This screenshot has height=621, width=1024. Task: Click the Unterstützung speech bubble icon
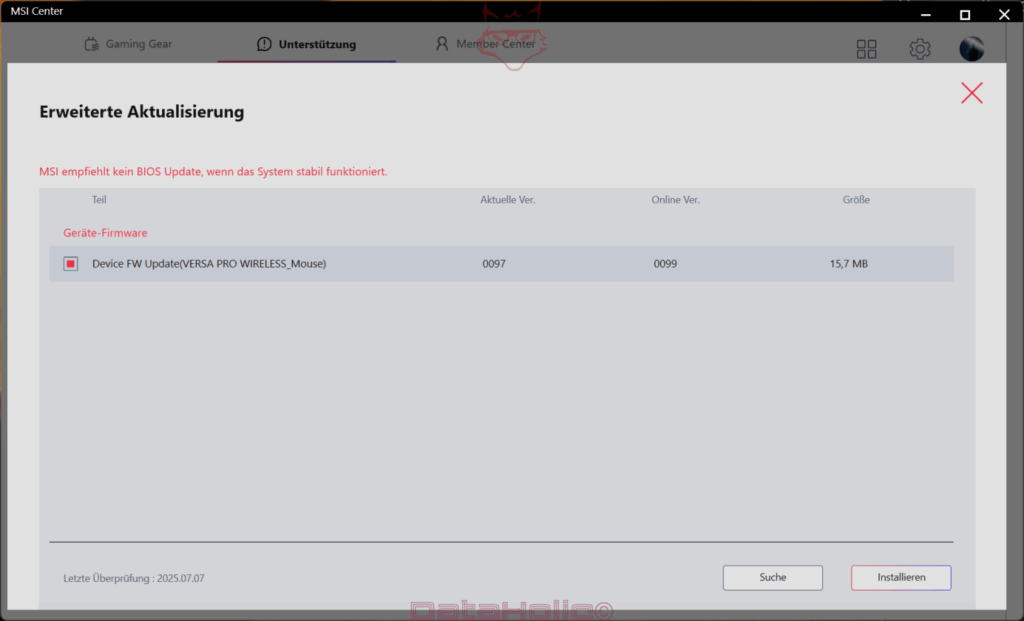click(264, 44)
